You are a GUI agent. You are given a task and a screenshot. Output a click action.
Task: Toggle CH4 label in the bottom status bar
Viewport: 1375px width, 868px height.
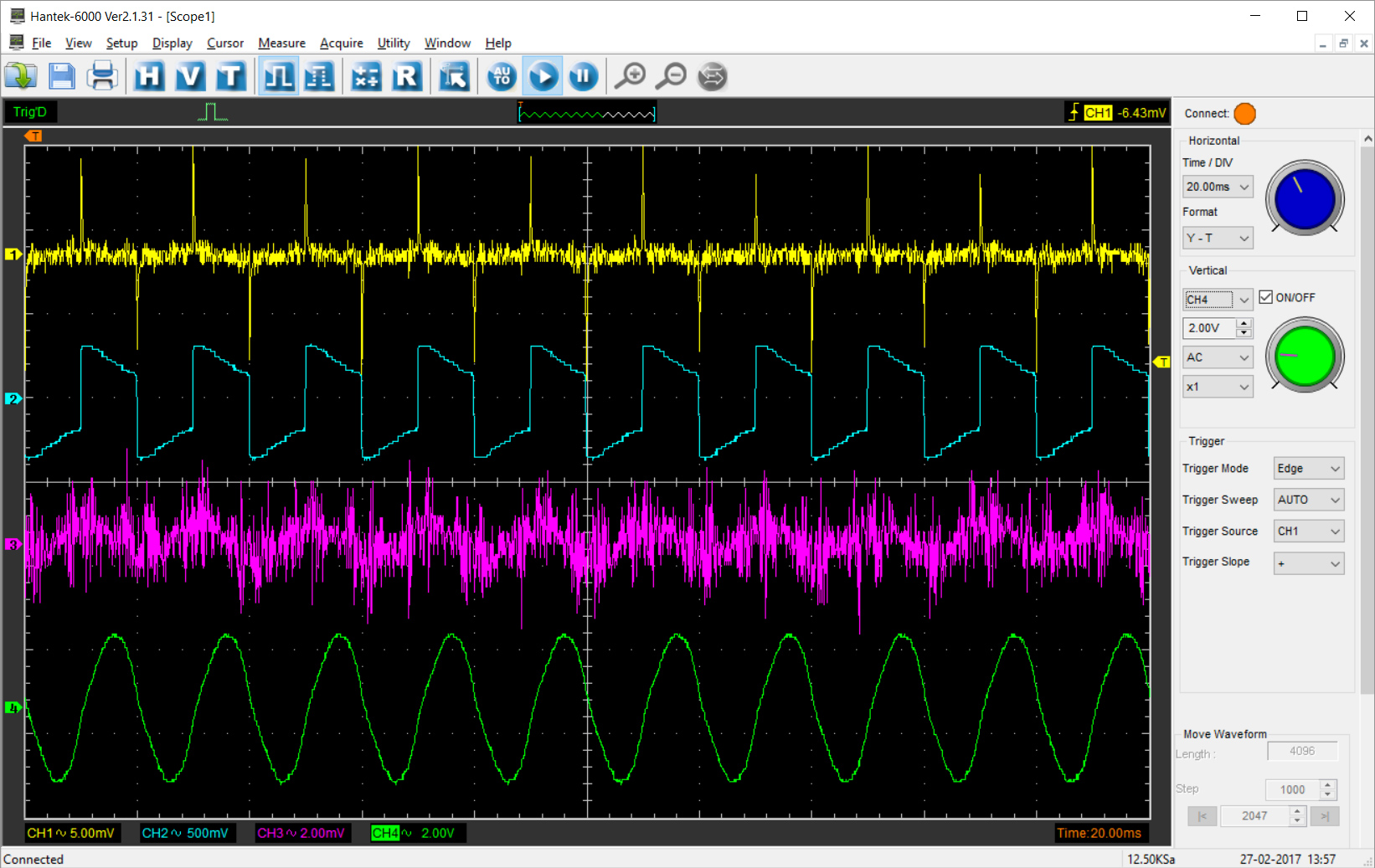coord(385,833)
